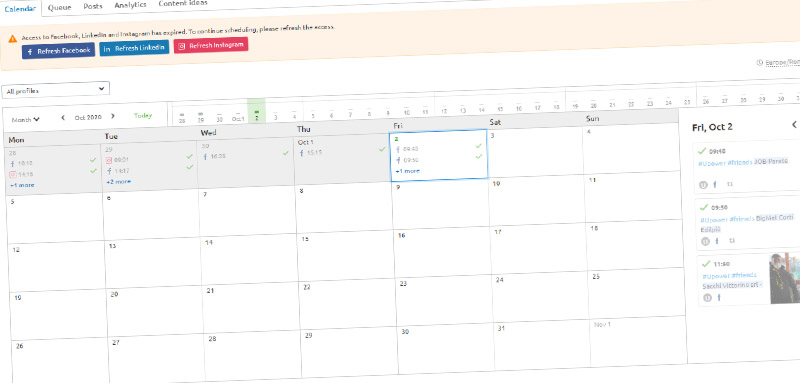Click the info icon on the 11:50 card
800x383 pixels.
point(707,297)
